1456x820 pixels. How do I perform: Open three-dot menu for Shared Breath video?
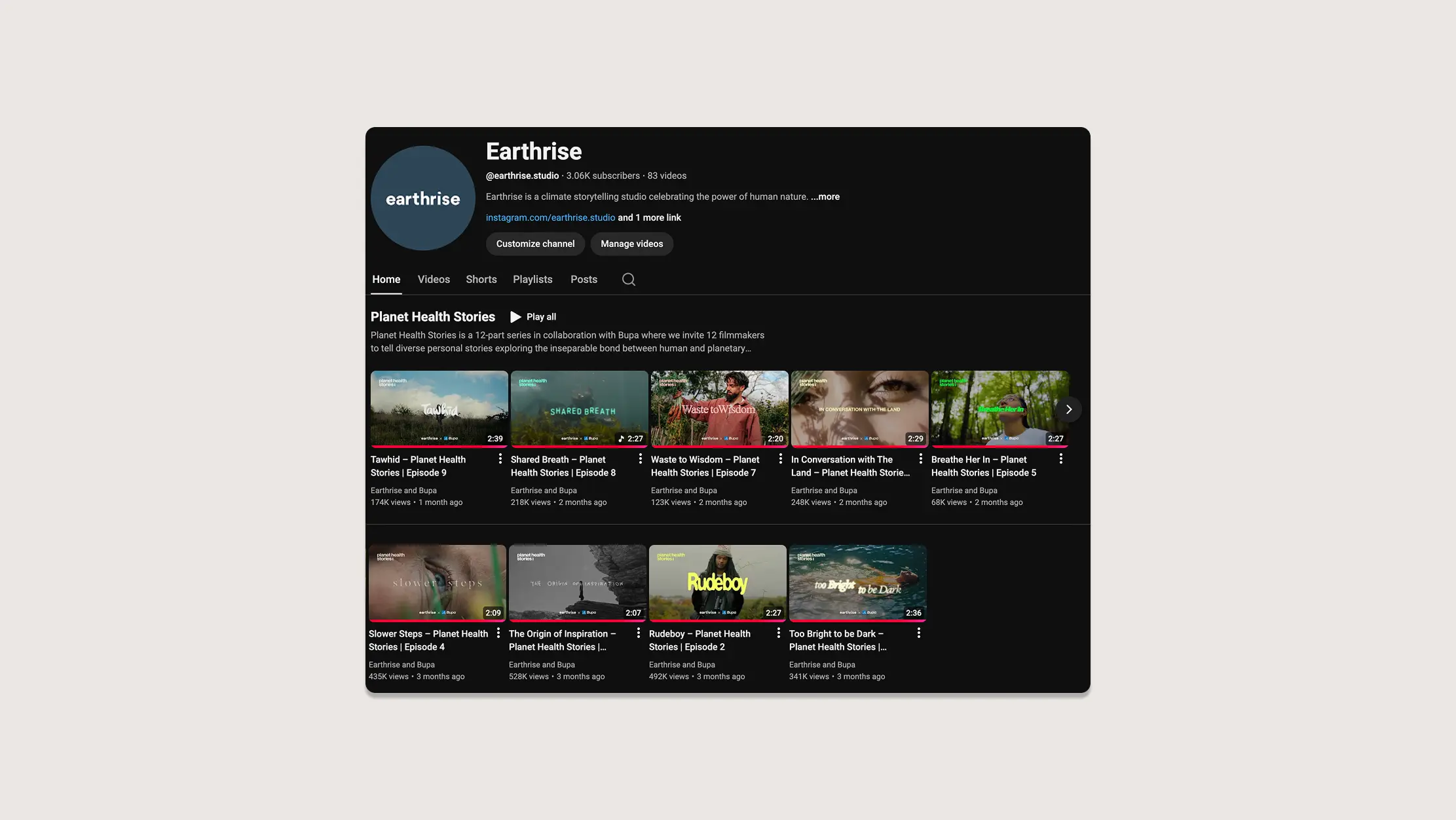tap(640, 459)
